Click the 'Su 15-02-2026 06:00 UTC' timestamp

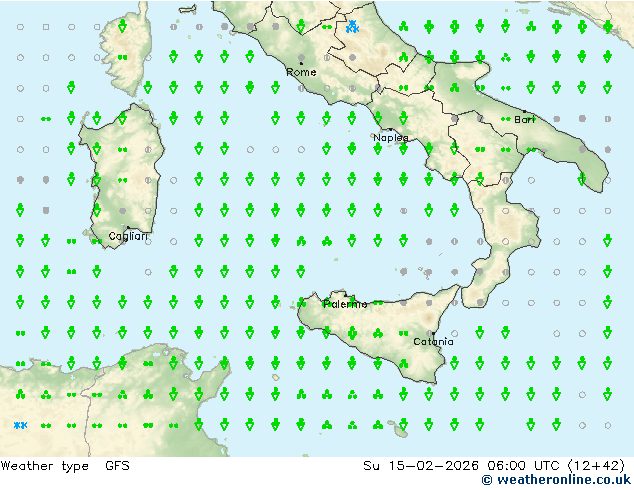click(461, 466)
